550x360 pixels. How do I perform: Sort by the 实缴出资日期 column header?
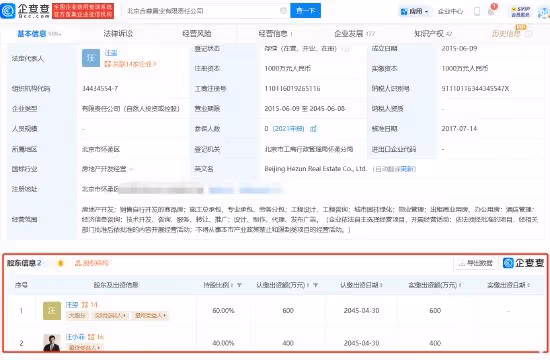(x=508, y=285)
